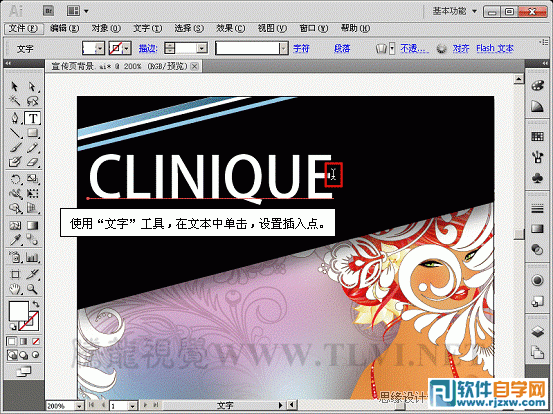Set paint mode to Color
553x414 pixels.
tap(12, 341)
